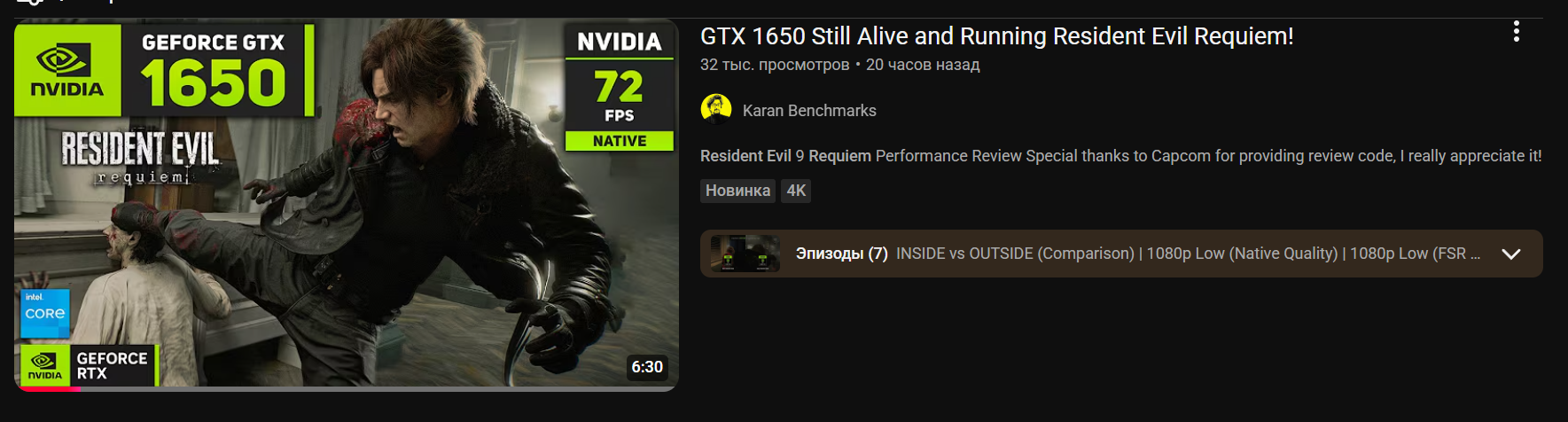
Task: Select the 1080p Low (Native Quality) episode text
Action: tap(1242, 254)
